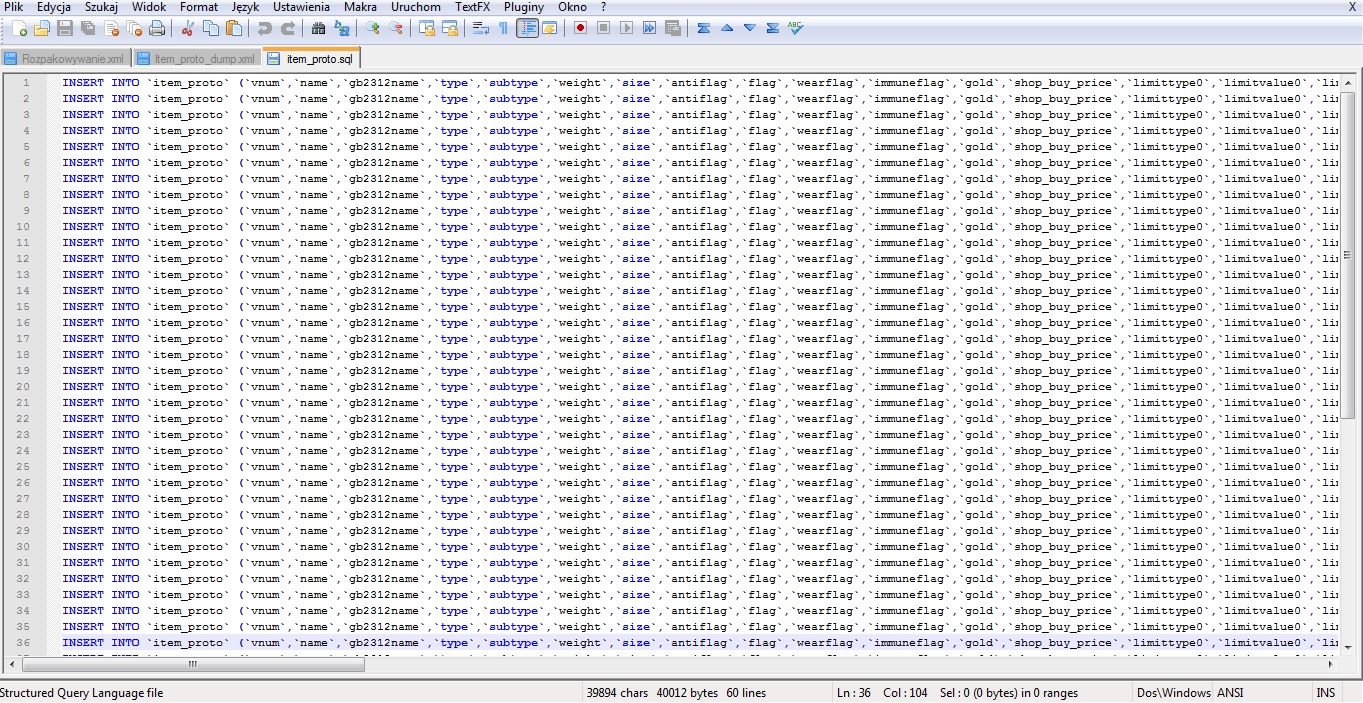This screenshot has height=703, width=1363.
Task: Open the TextFX menu
Action: (472, 7)
